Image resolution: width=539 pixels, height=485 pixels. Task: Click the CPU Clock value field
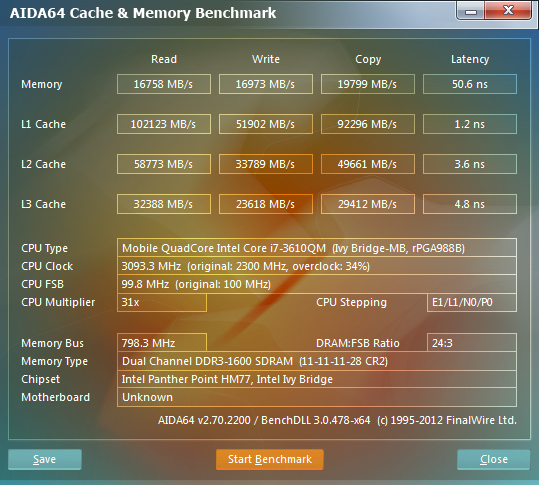[317, 266]
